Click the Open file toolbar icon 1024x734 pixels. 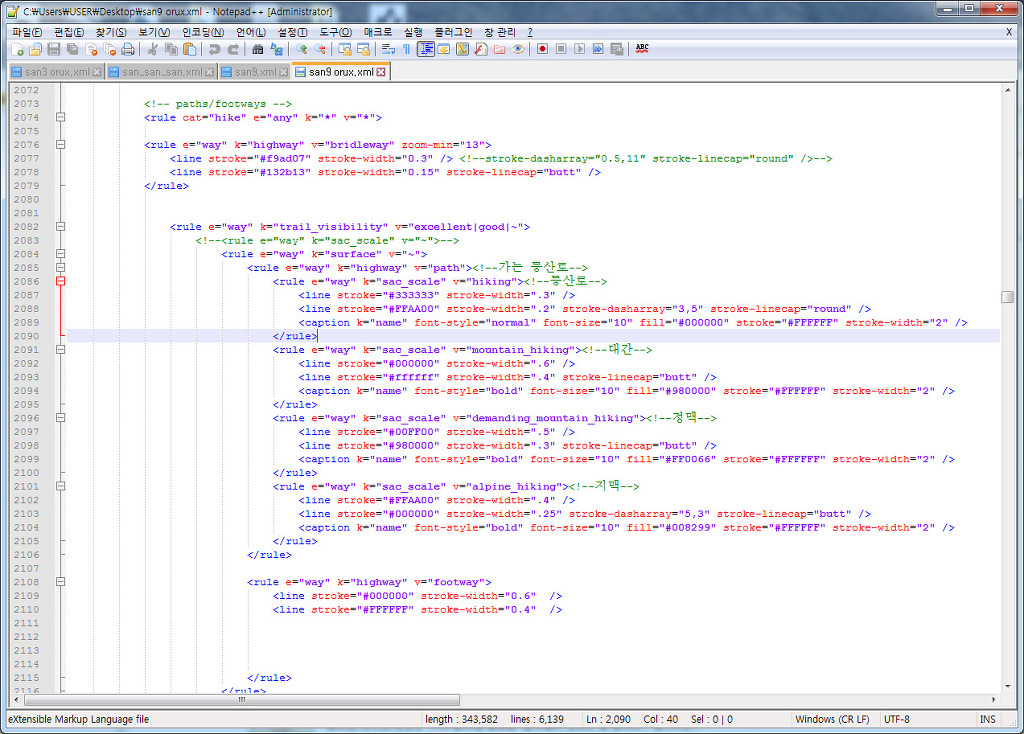(x=35, y=49)
